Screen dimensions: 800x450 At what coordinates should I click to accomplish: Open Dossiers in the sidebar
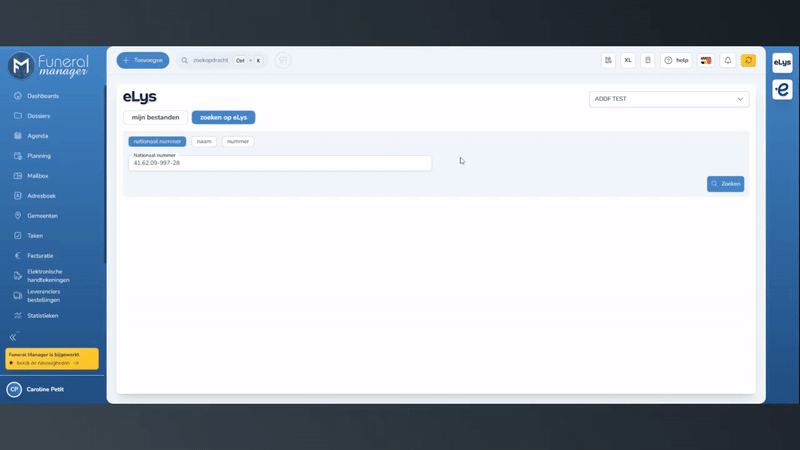coord(38,116)
